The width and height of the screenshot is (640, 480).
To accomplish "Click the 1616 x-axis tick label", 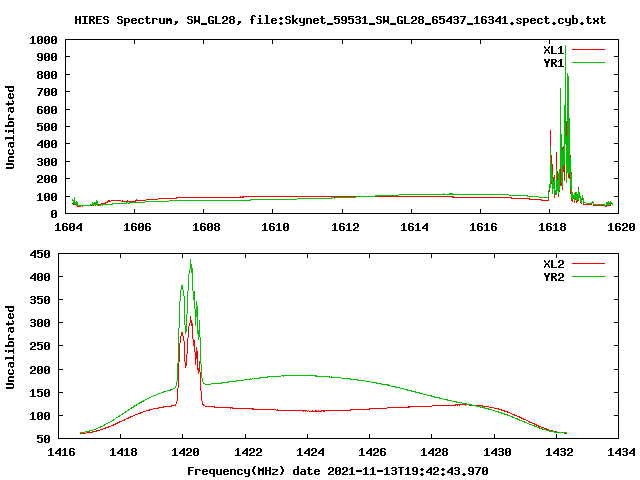I will click(x=483, y=227).
